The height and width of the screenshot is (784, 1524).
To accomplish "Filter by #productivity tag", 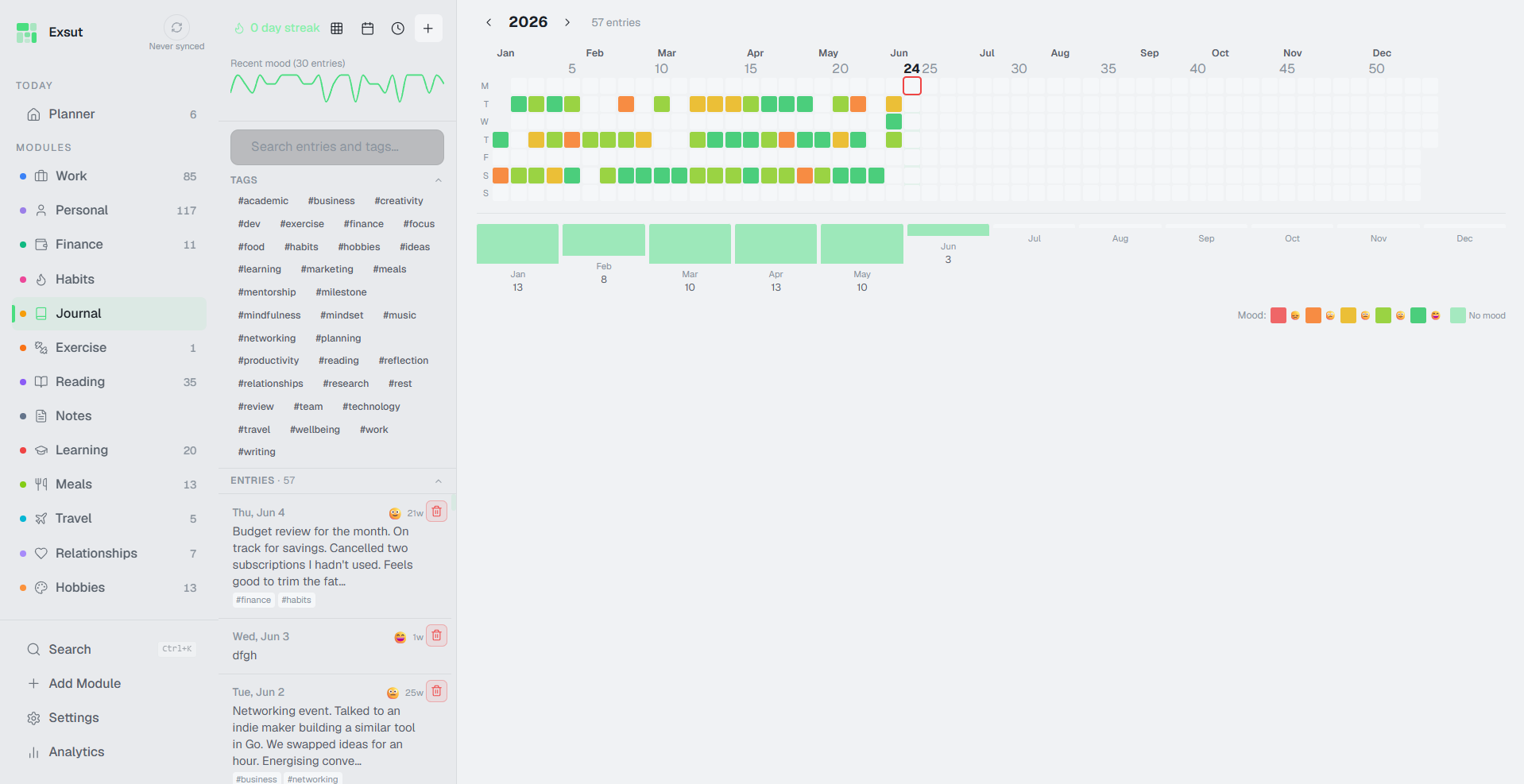I will tap(269, 361).
